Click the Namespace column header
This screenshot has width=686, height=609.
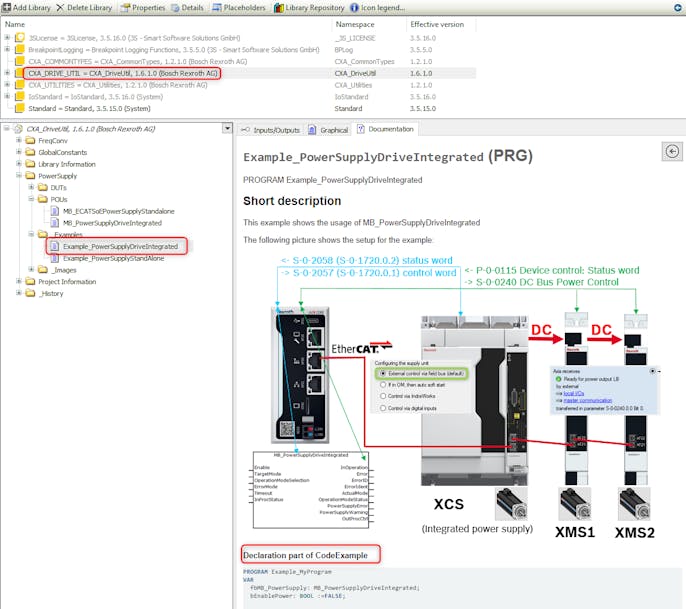point(355,24)
